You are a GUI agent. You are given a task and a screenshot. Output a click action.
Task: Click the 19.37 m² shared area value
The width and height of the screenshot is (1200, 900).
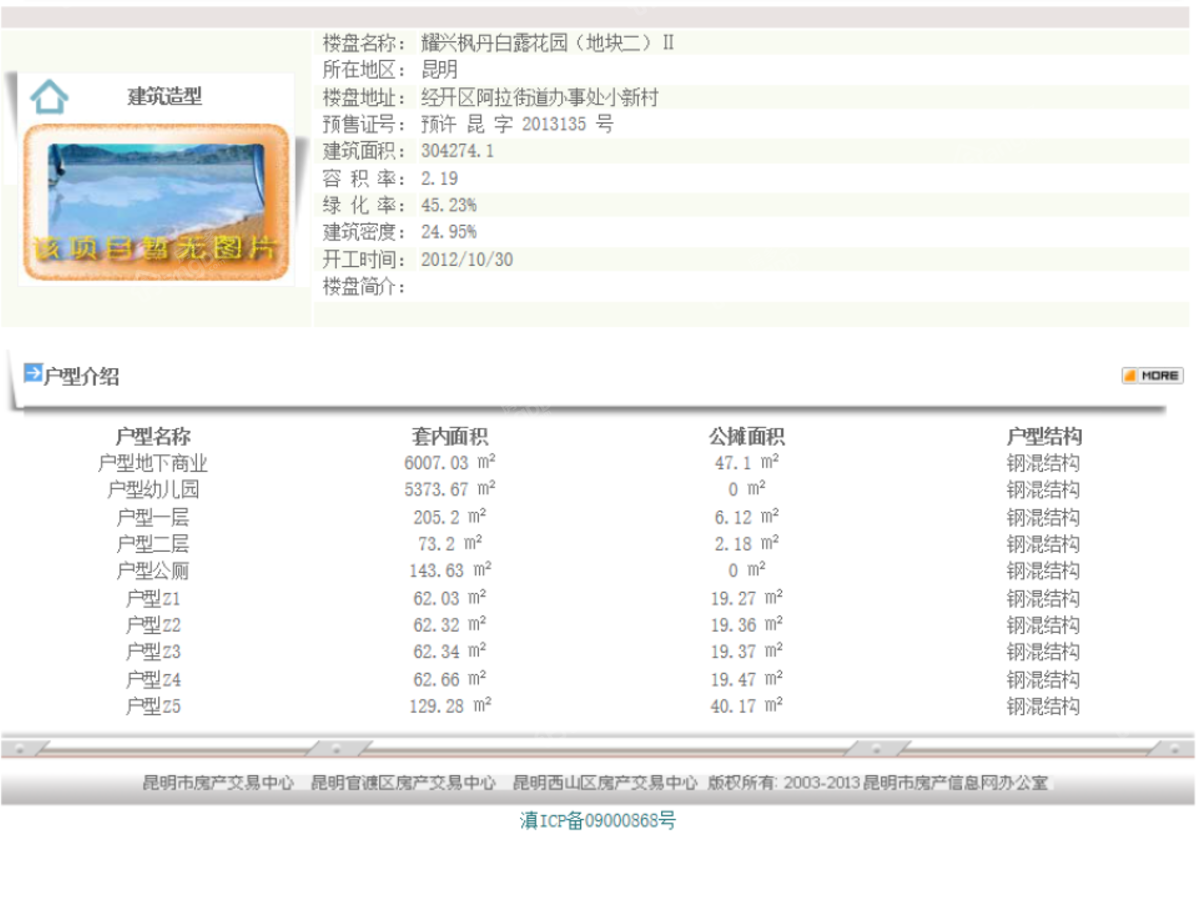tap(746, 652)
